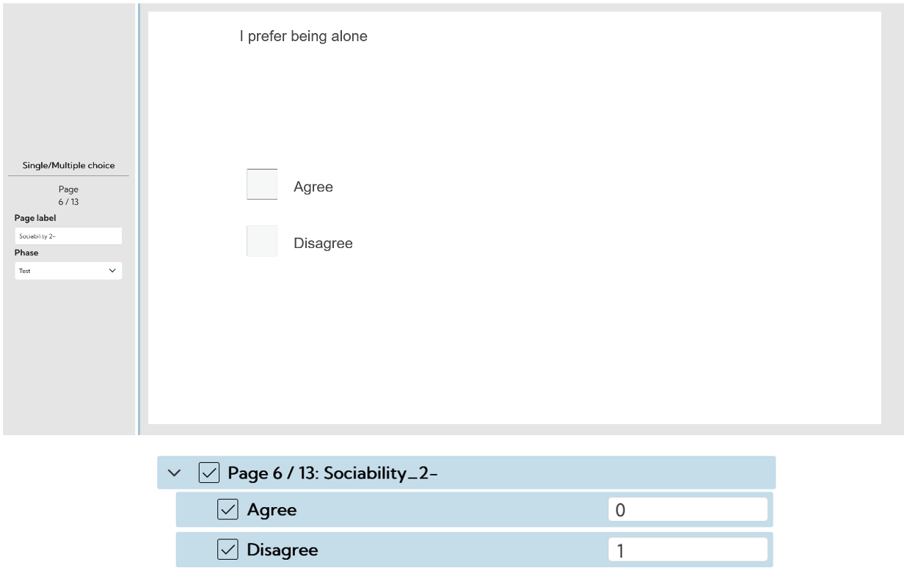Click the 'Phase' label in the sidebar
The width and height of the screenshot is (907, 571).
(27, 253)
